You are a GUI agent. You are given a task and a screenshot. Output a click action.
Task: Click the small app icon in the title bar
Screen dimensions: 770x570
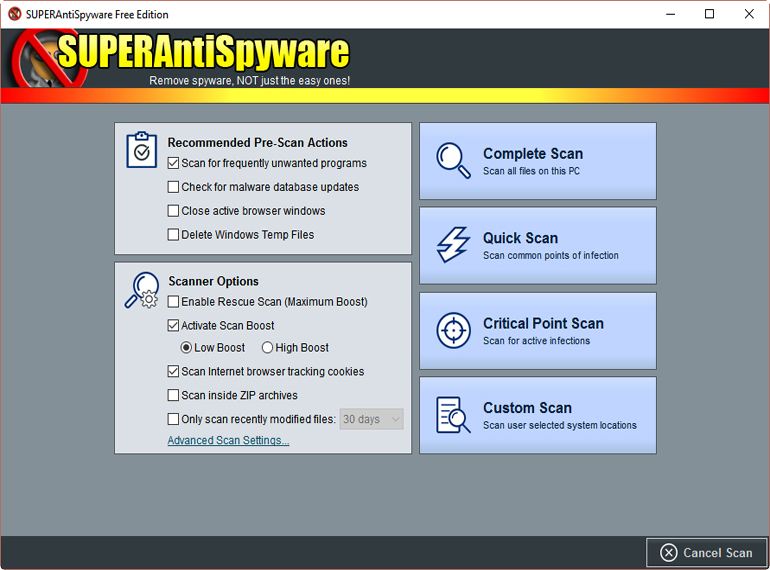coord(15,14)
